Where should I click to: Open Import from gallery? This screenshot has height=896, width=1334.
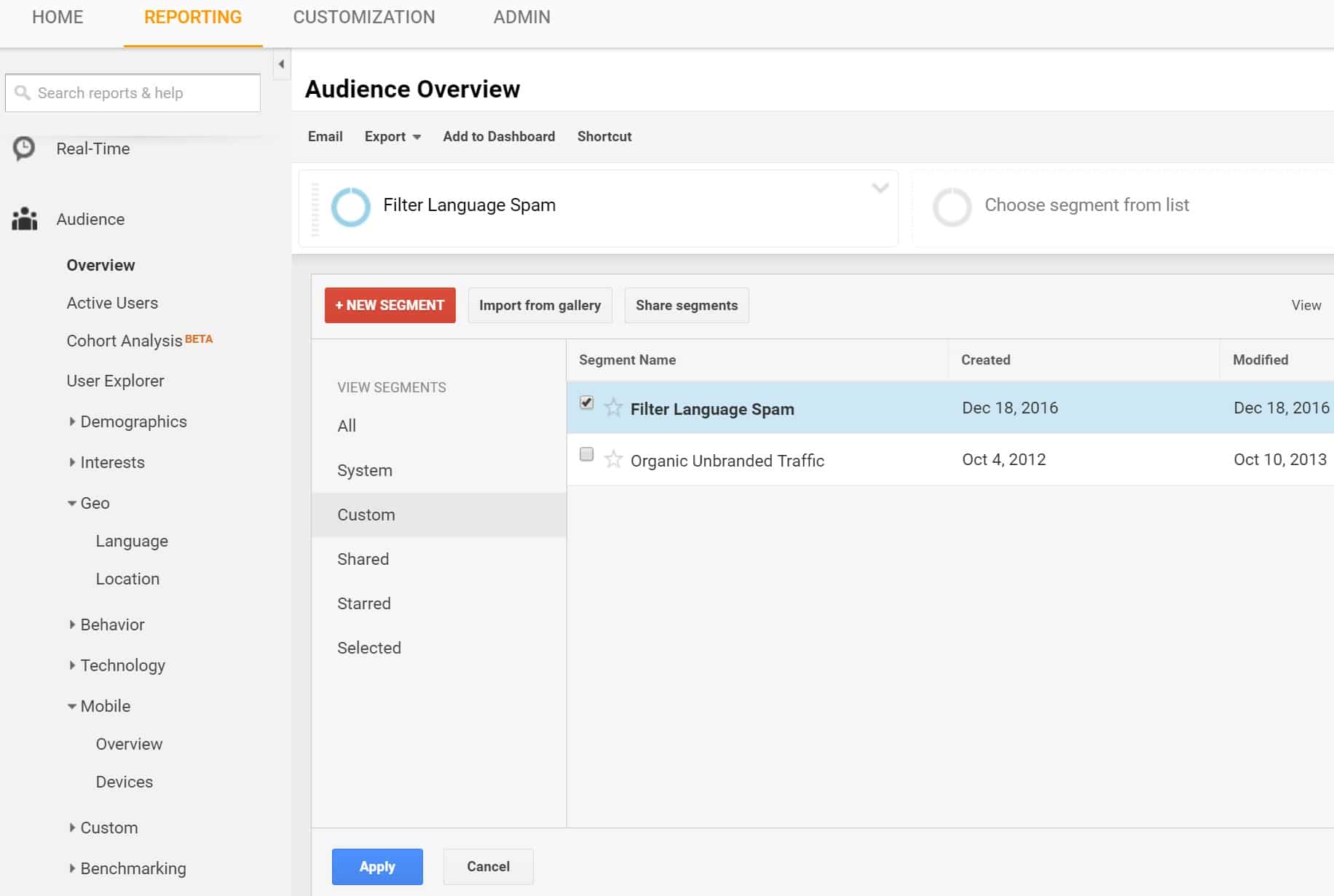pyautogui.click(x=540, y=305)
